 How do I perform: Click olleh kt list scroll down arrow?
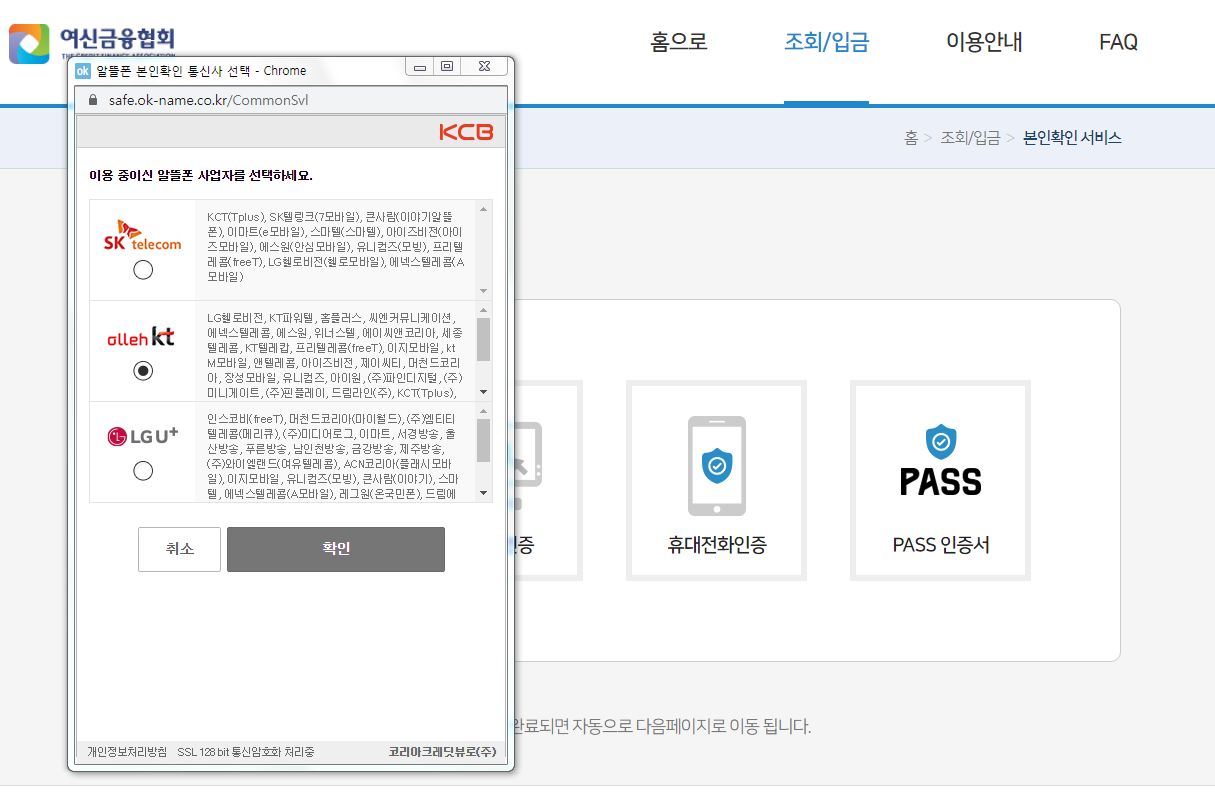484,392
